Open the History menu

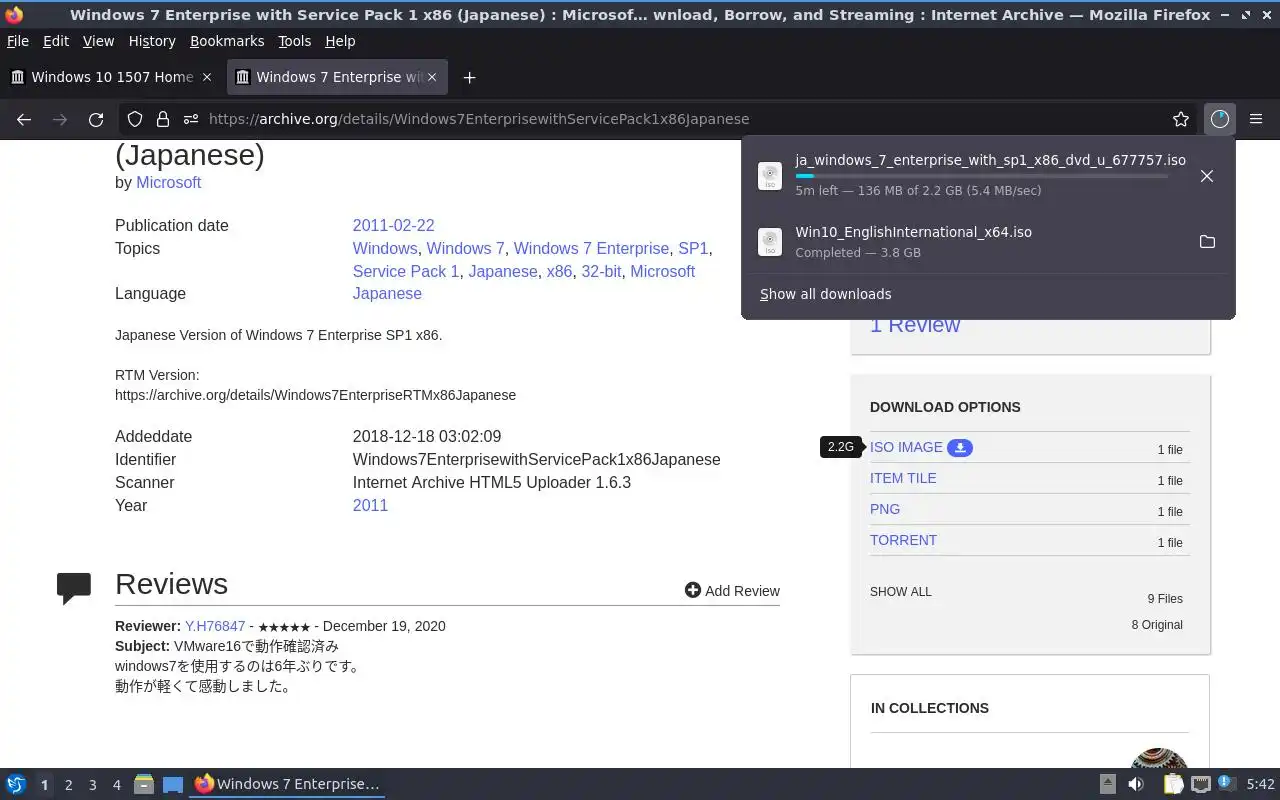(152, 41)
